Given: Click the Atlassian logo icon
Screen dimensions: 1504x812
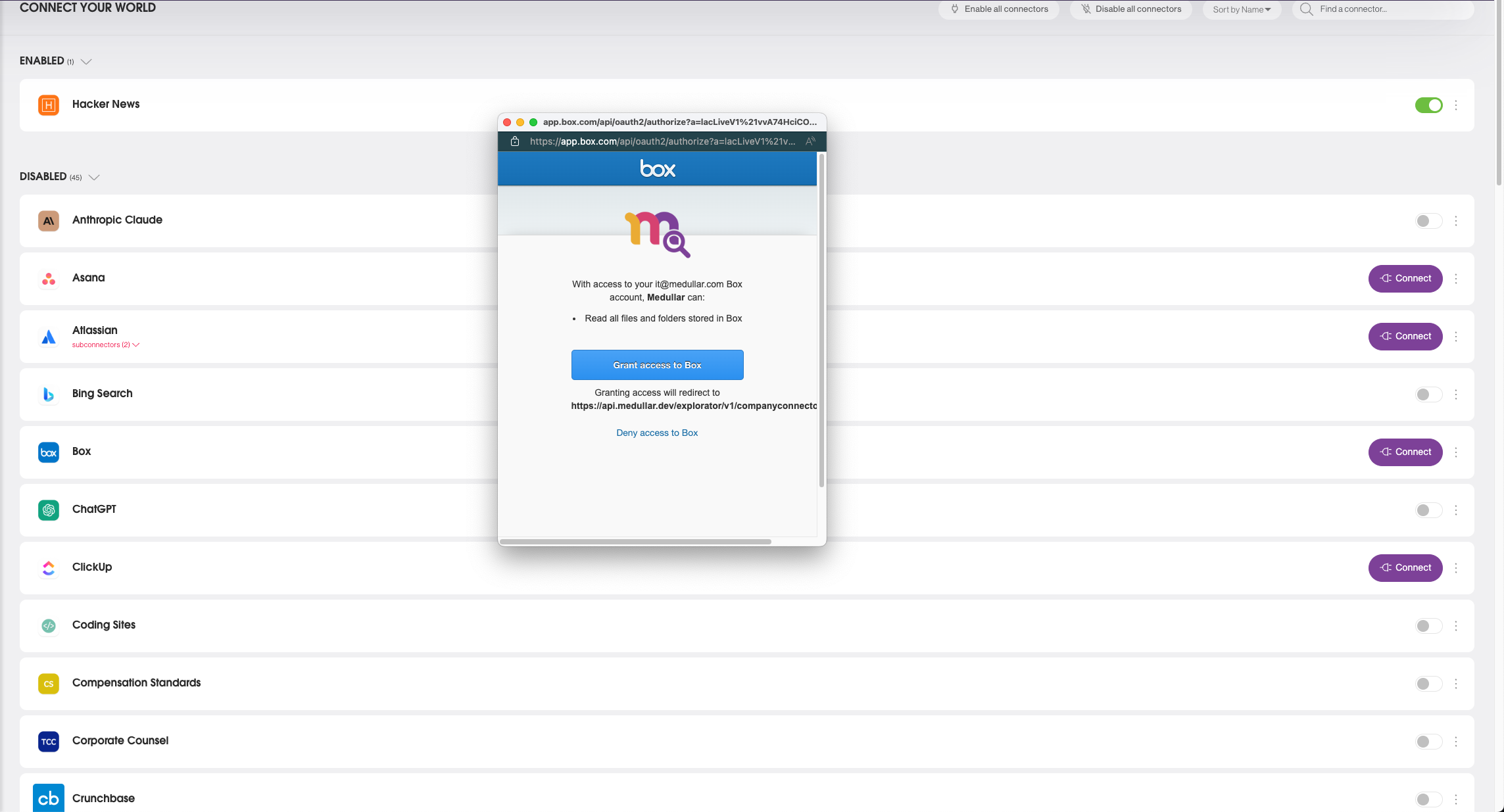Looking at the screenshot, I should coord(49,337).
